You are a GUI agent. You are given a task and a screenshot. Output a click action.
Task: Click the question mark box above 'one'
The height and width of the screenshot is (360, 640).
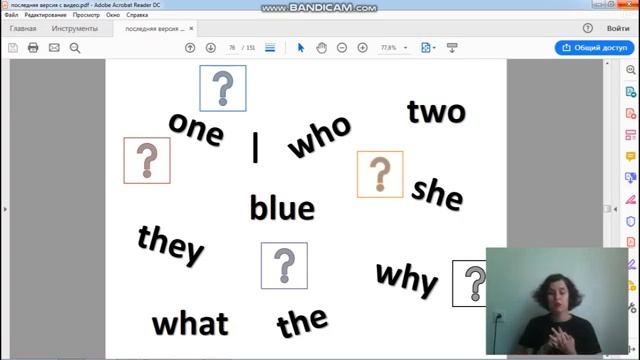tap(223, 88)
